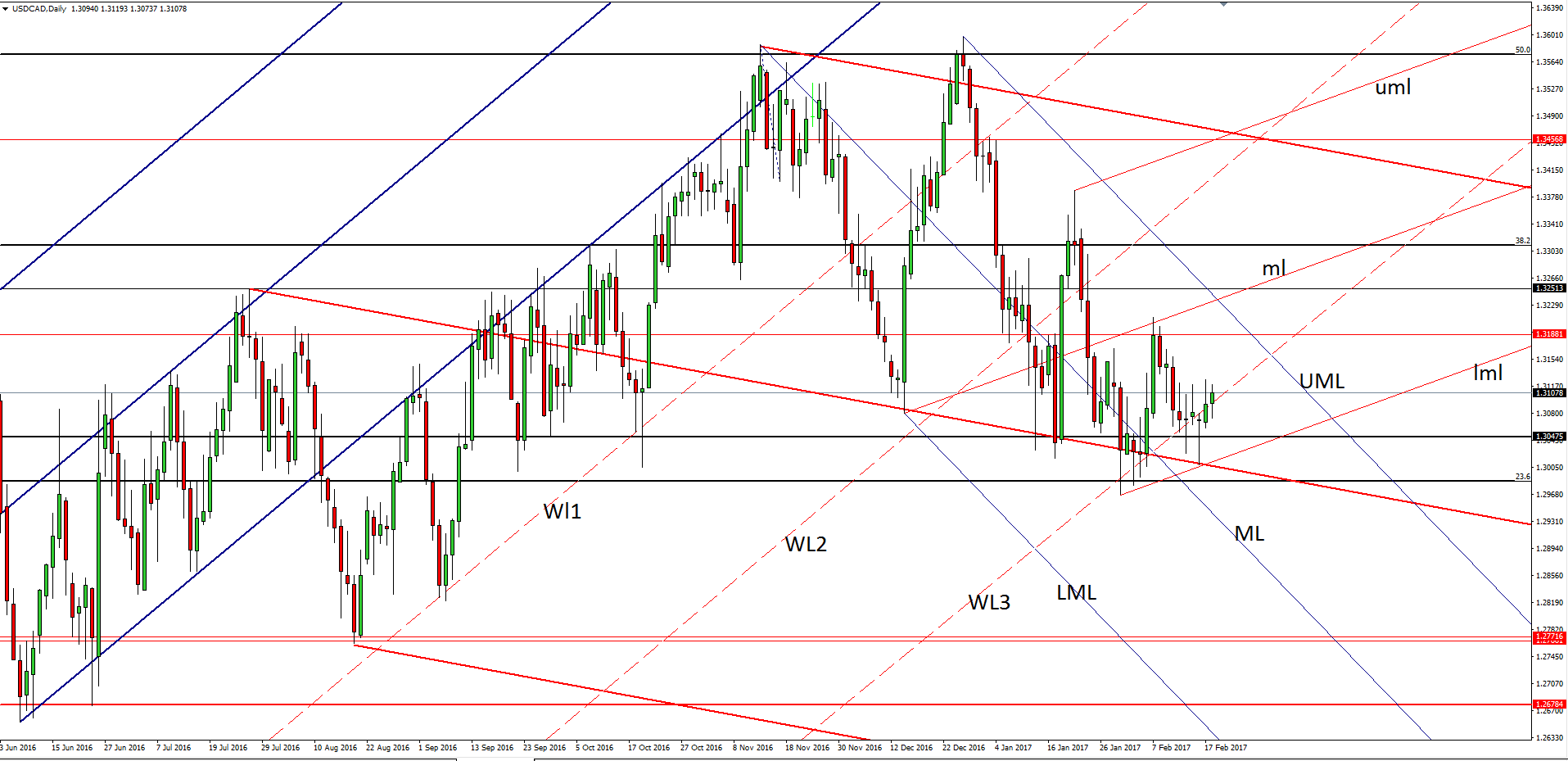The image size is (1568, 761).
Task: Click the '27 Oct 2016' date label
Action: pos(701,748)
